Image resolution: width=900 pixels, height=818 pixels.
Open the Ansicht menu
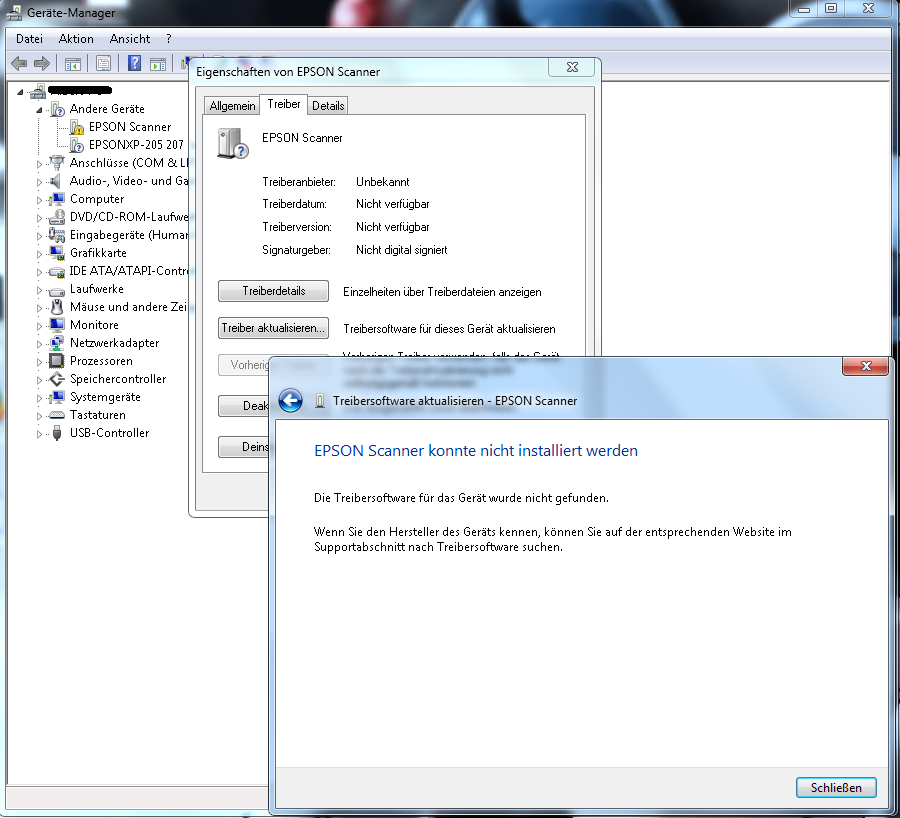130,39
